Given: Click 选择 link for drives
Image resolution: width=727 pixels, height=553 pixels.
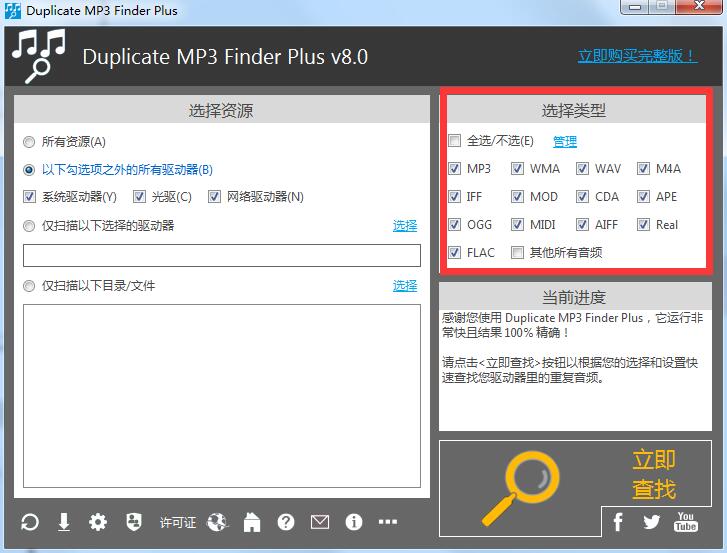Looking at the screenshot, I should pos(405,225).
